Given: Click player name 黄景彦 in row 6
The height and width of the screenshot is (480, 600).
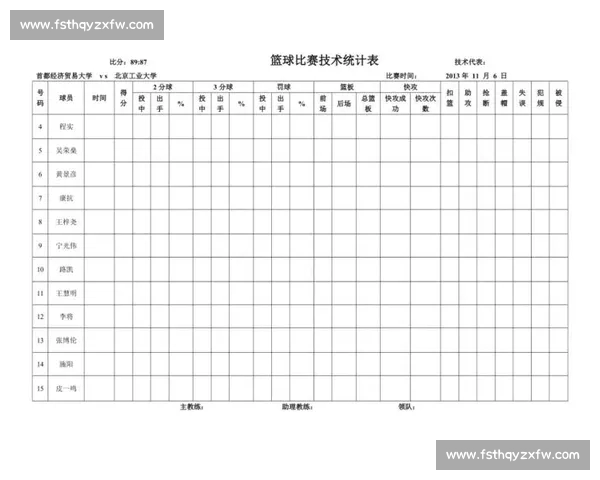Looking at the screenshot, I should 66,174.
